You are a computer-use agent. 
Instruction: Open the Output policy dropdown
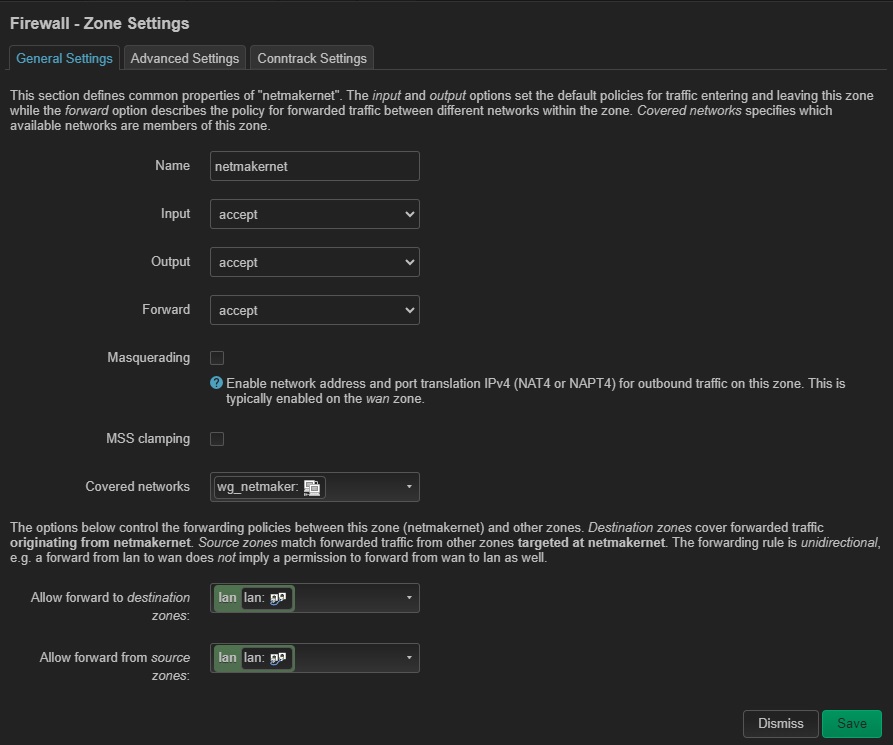point(314,262)
